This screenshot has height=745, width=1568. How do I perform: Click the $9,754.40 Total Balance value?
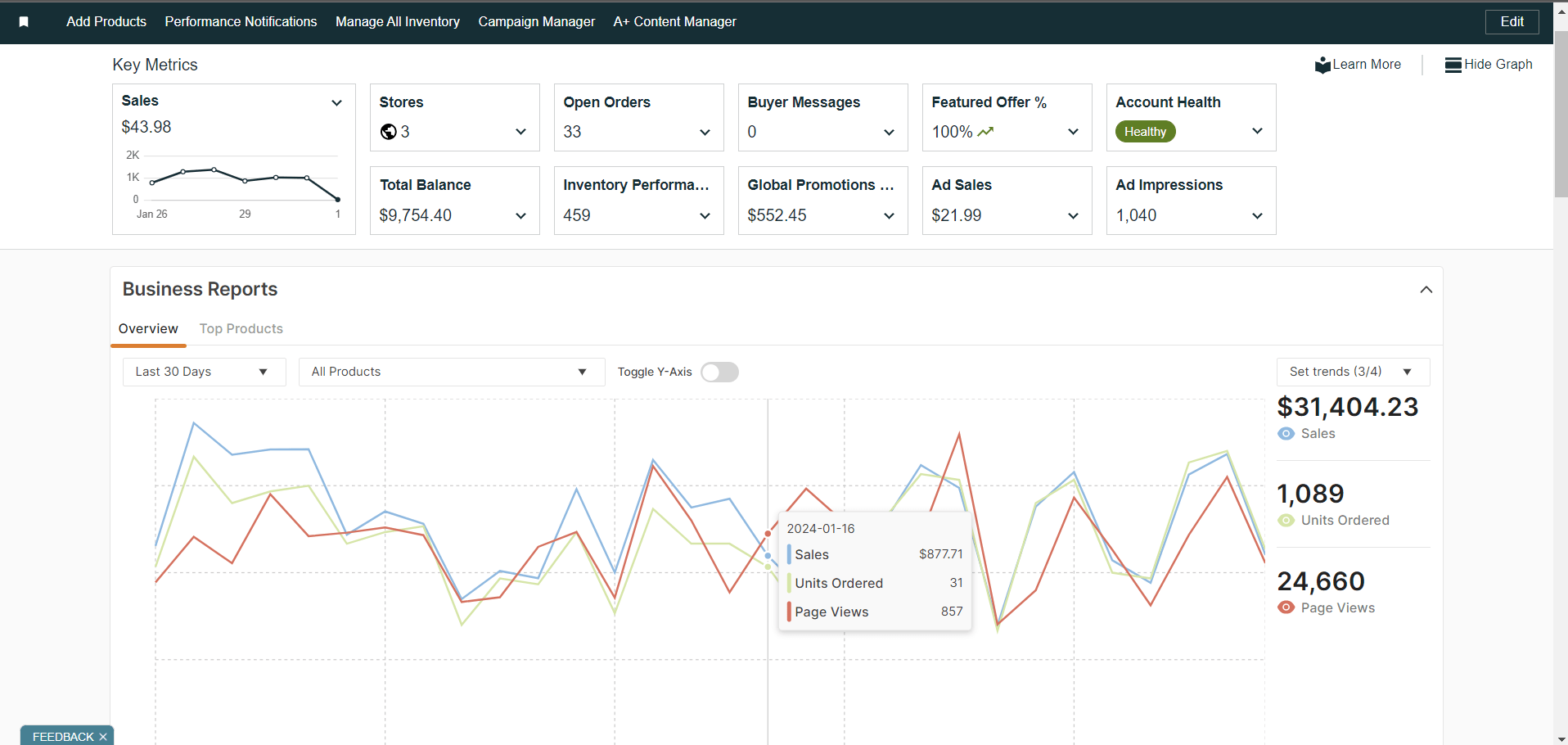[416, 215]
